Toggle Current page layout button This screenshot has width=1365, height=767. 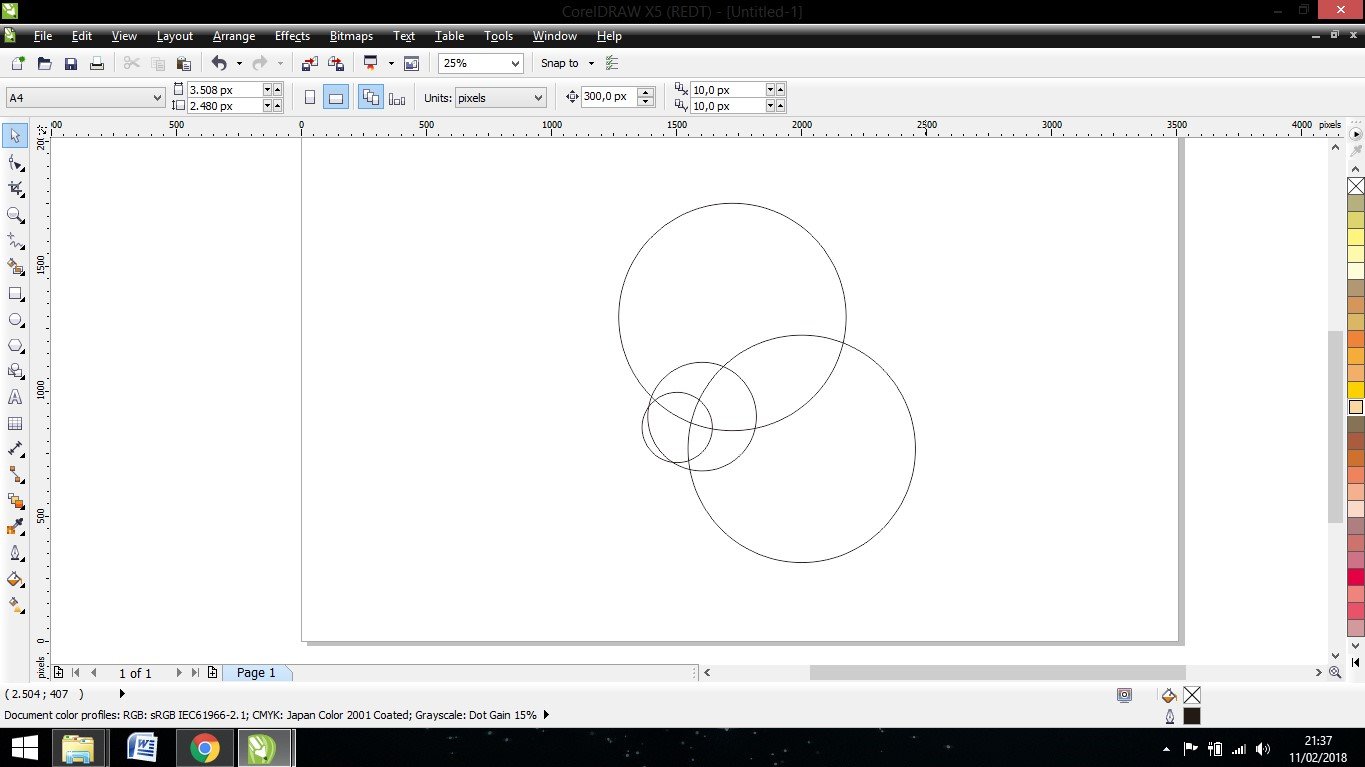[x=397, y=97]
